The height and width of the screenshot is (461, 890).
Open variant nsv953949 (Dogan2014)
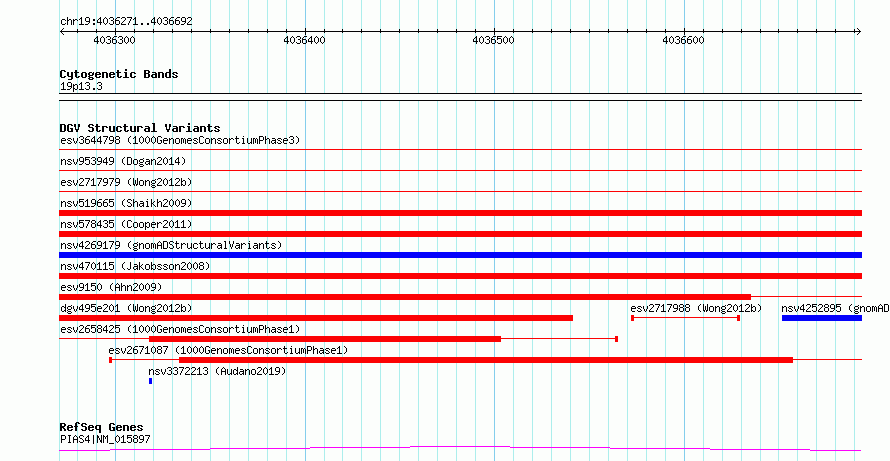click(123, 161)
